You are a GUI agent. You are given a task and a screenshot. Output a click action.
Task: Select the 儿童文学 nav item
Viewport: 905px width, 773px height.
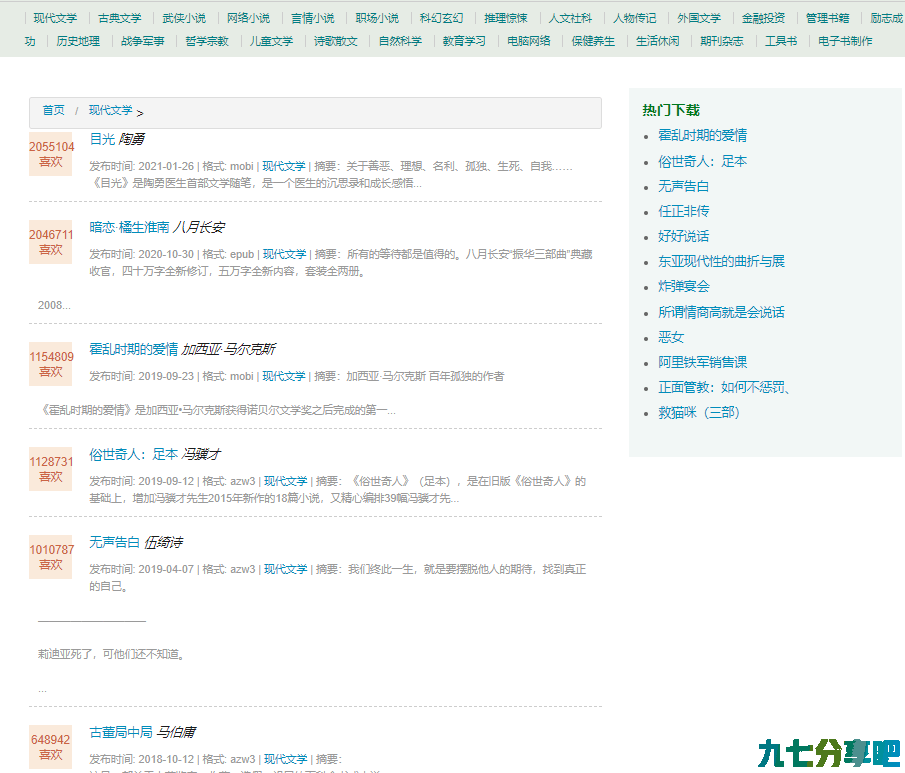pyautogui.click(x=271, y=41)
